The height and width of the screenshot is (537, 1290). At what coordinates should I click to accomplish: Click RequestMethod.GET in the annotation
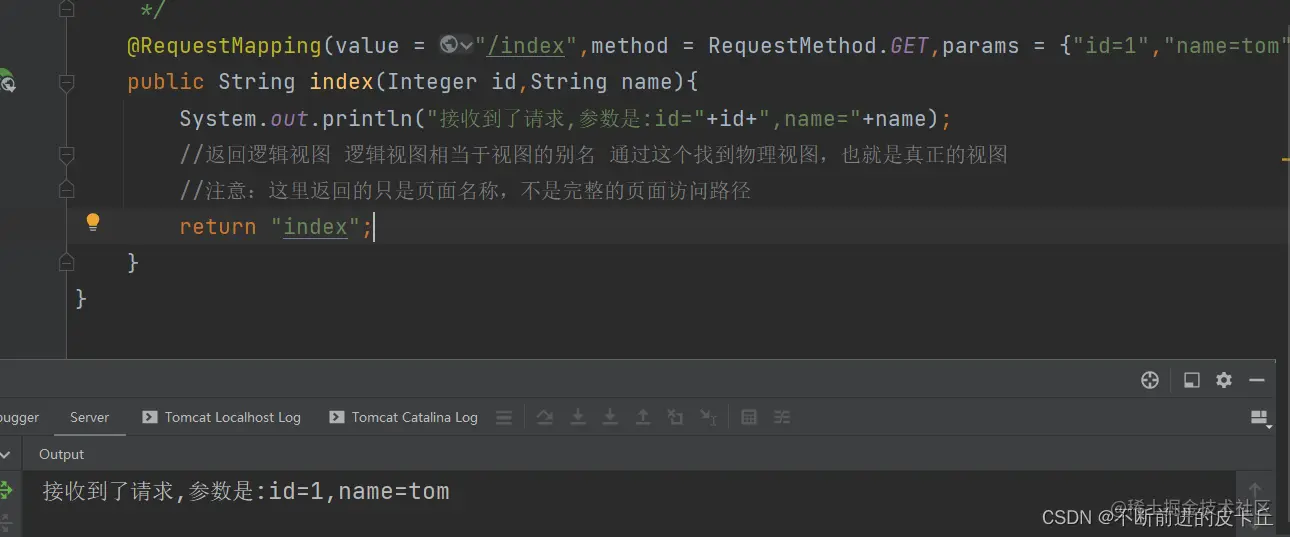click(x=818, y=46)
